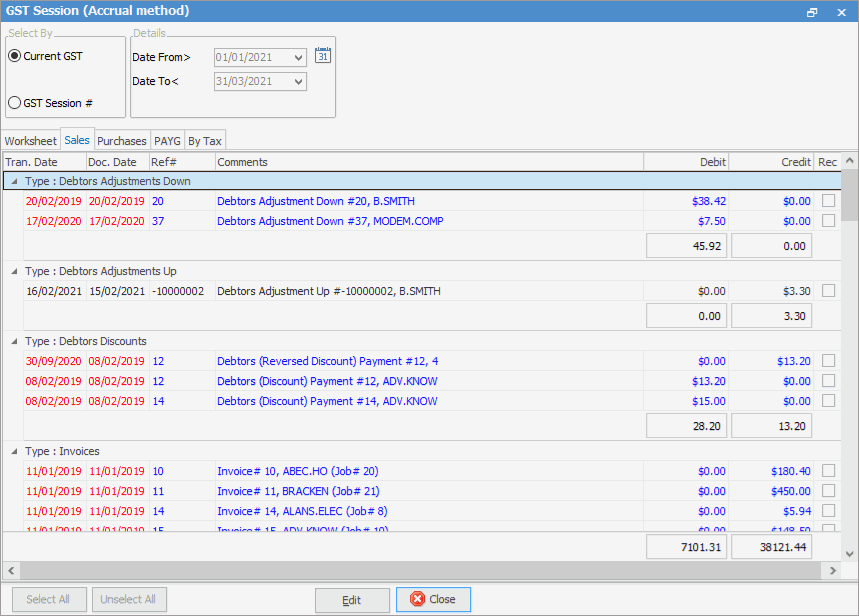
Task: Select the Current GST radio button
Action: pos(15,55)
